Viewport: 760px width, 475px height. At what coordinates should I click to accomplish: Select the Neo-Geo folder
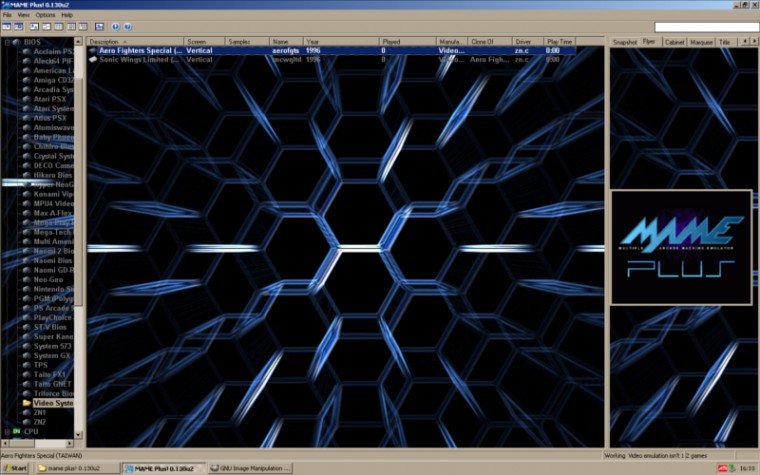tap(48, 280)
